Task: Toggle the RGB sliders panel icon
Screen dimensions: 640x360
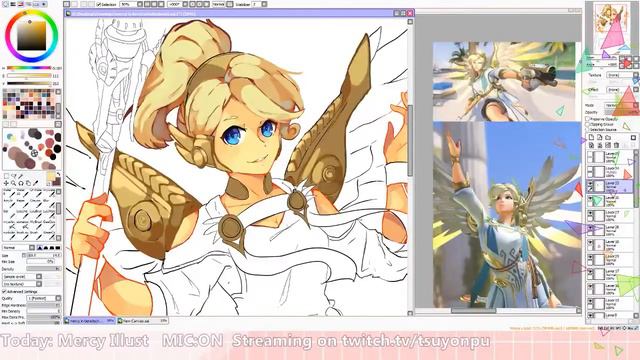Action: point(13,4)
